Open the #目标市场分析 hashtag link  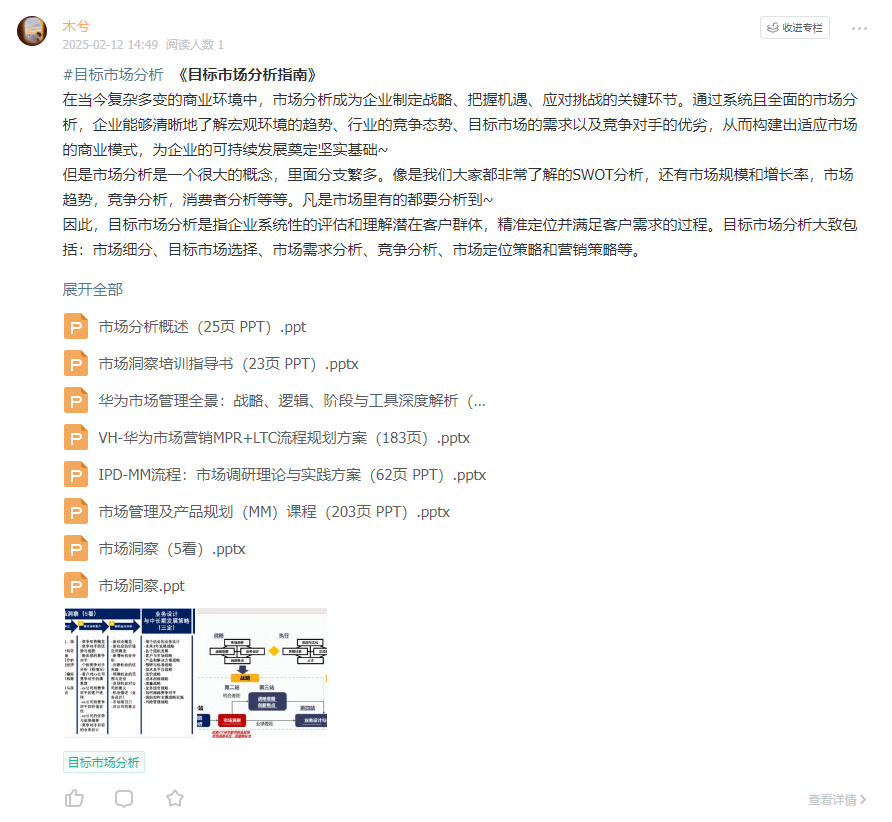tap(113, 75)
